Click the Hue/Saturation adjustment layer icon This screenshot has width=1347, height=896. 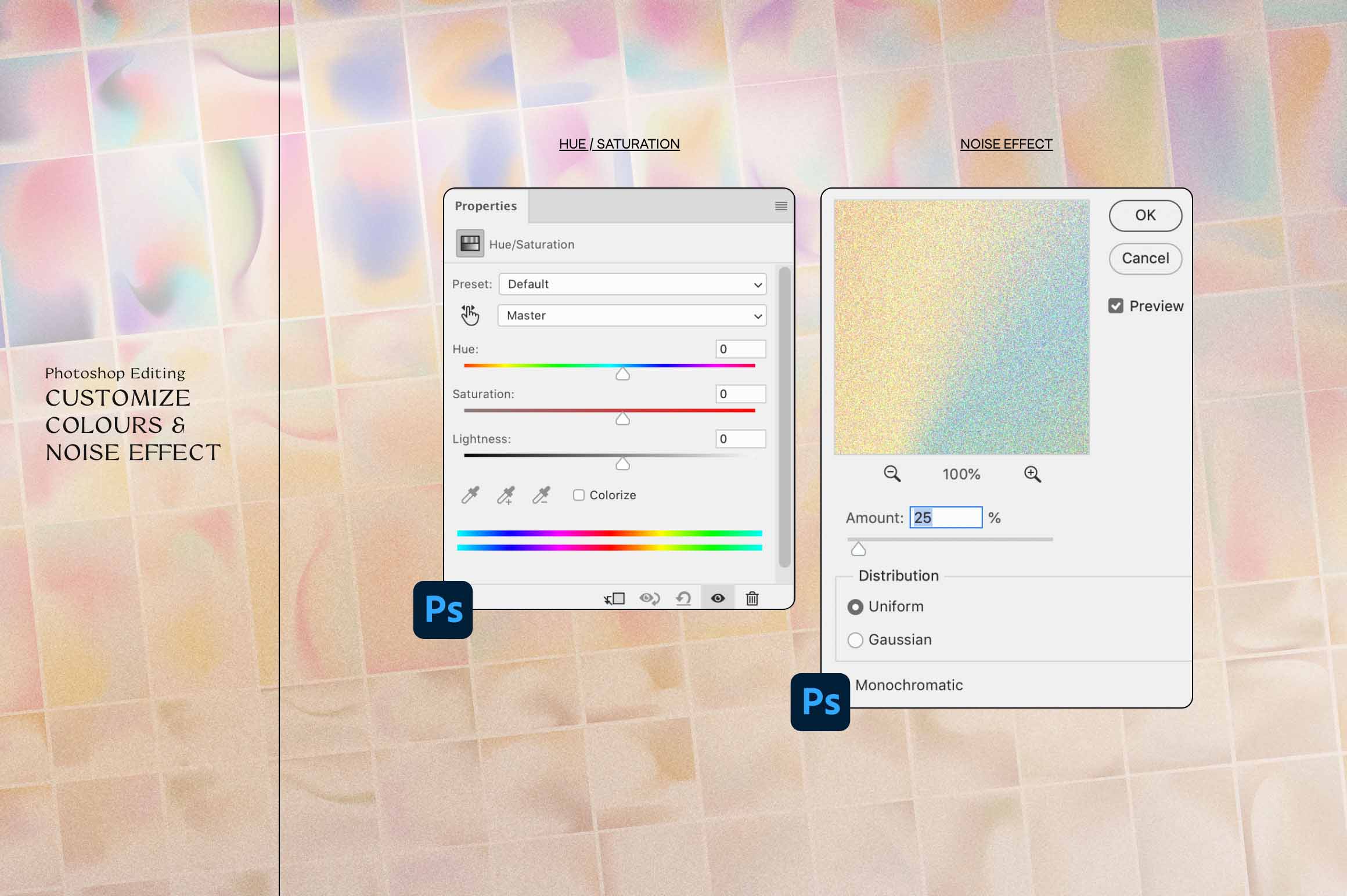click(x=468, y=244)
